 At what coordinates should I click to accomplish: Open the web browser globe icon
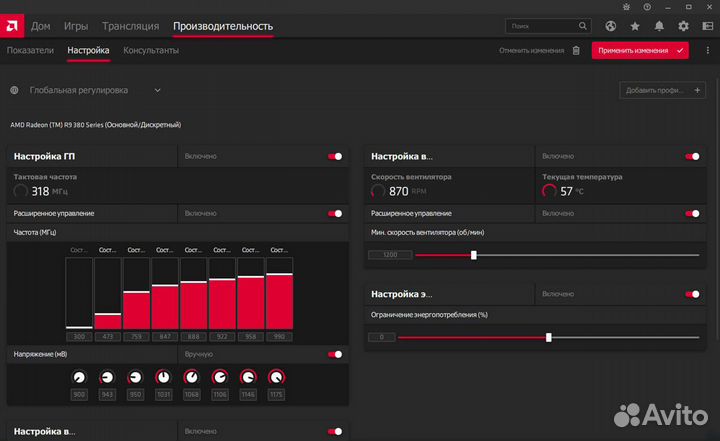click(610, 26)
